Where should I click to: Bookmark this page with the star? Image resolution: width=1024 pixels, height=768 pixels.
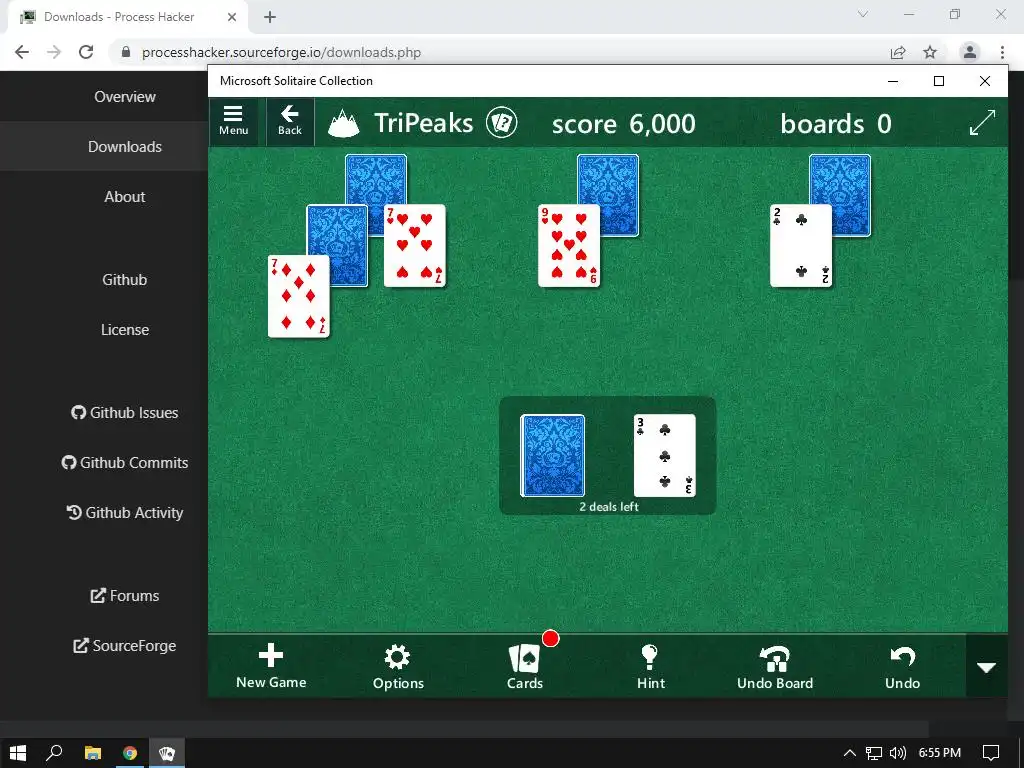click(x=930, y=52)
